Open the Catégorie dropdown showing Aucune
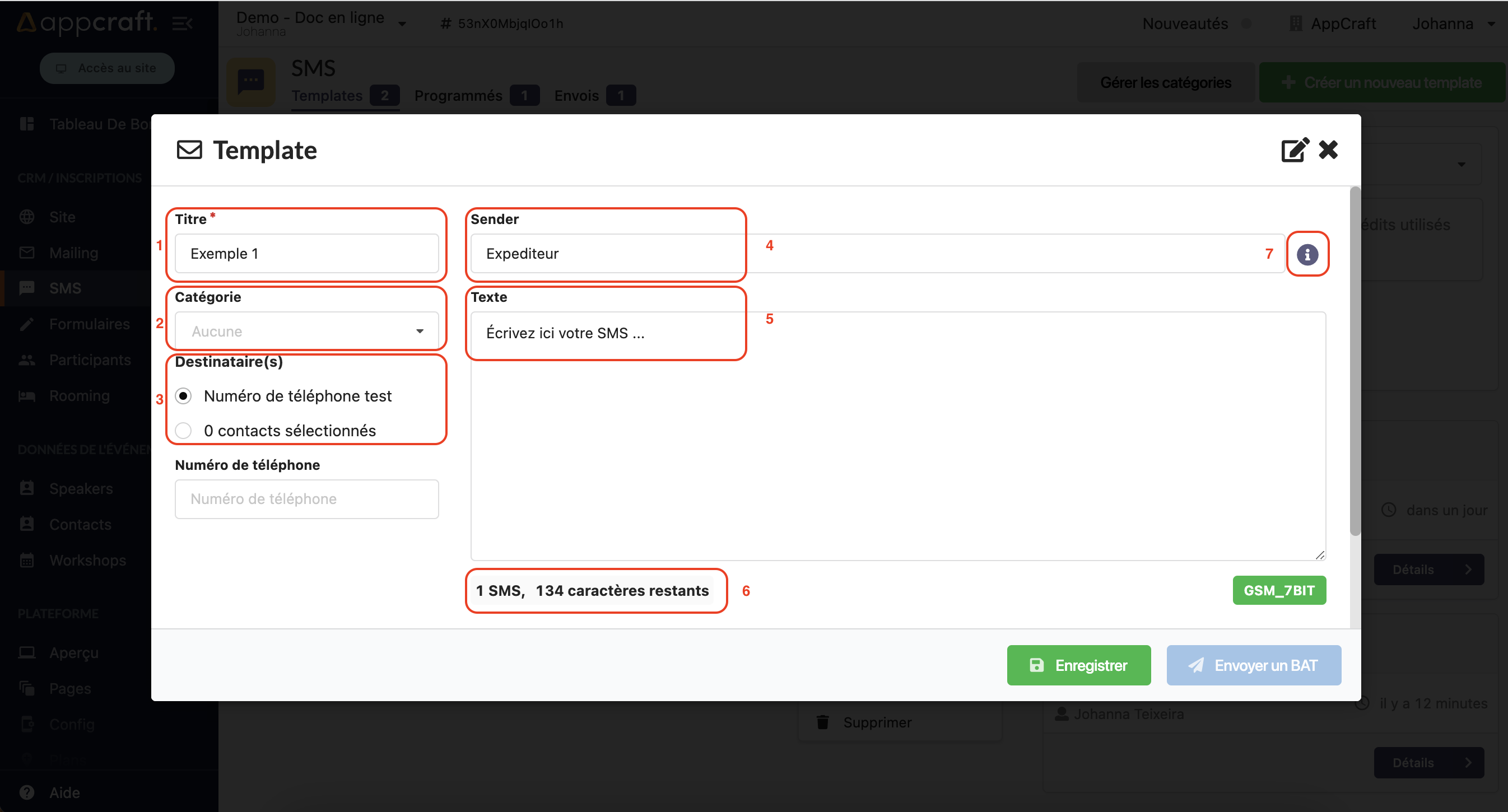This screenshot has height=812, width=1508. coord(306,331)
